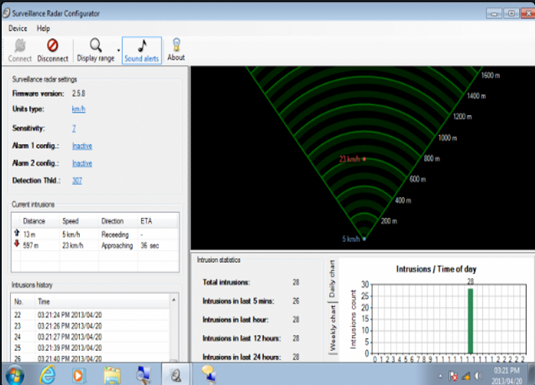
Task: Select history row 25 at 03:21:39 PM
Action: tap(90, 348)
